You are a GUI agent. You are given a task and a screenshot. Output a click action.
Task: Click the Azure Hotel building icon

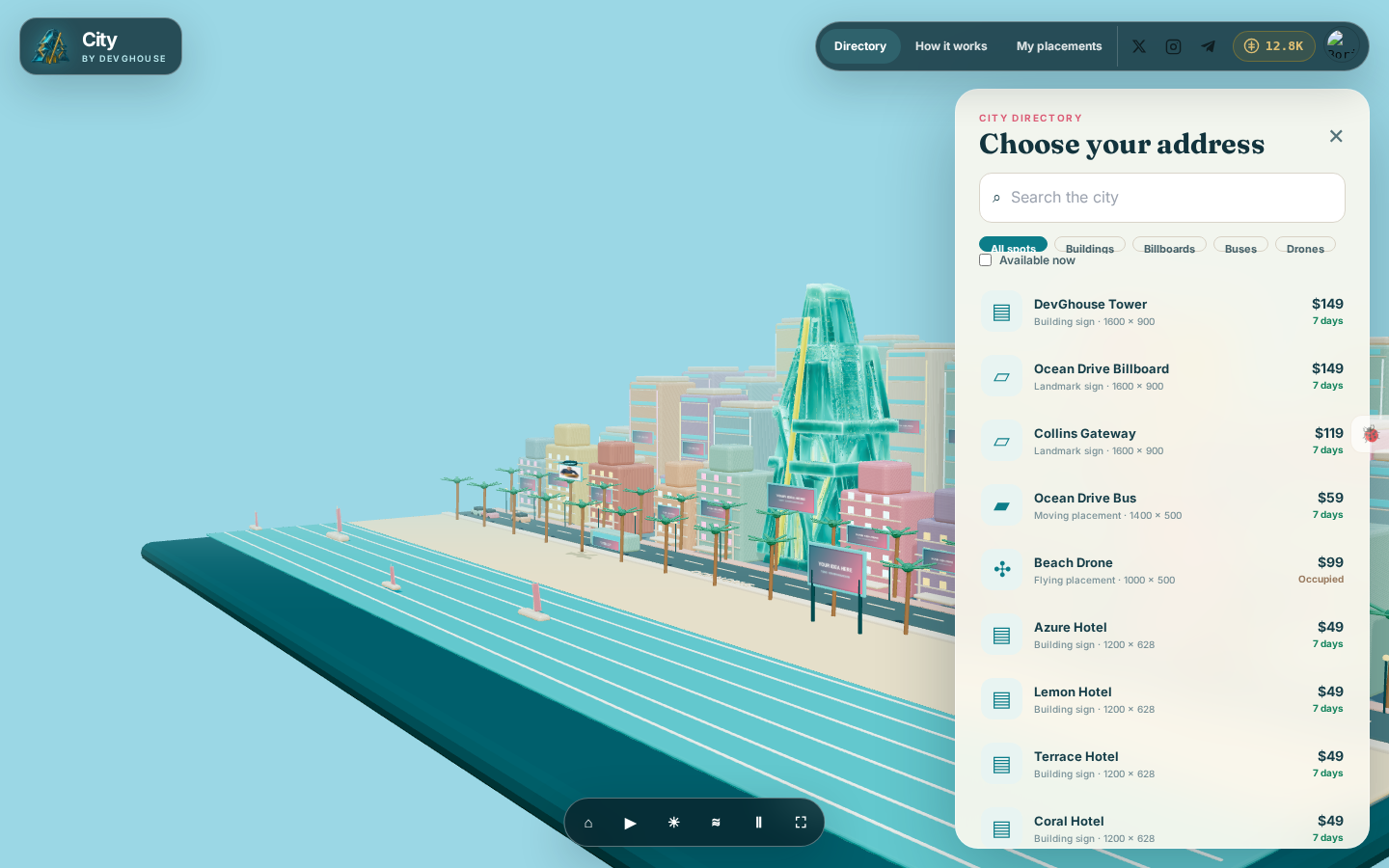[x=1002, y=636]
